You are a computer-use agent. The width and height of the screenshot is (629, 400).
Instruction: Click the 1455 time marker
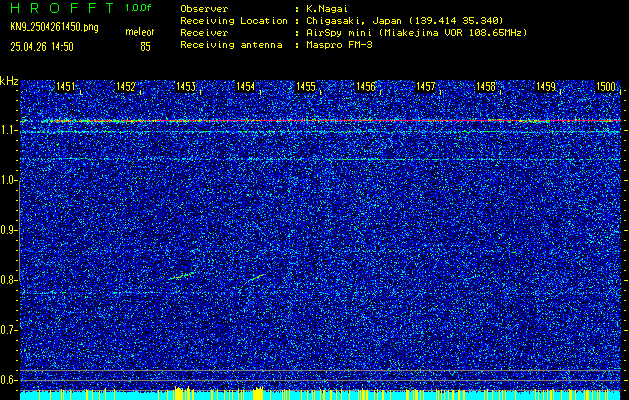point(306,86)
